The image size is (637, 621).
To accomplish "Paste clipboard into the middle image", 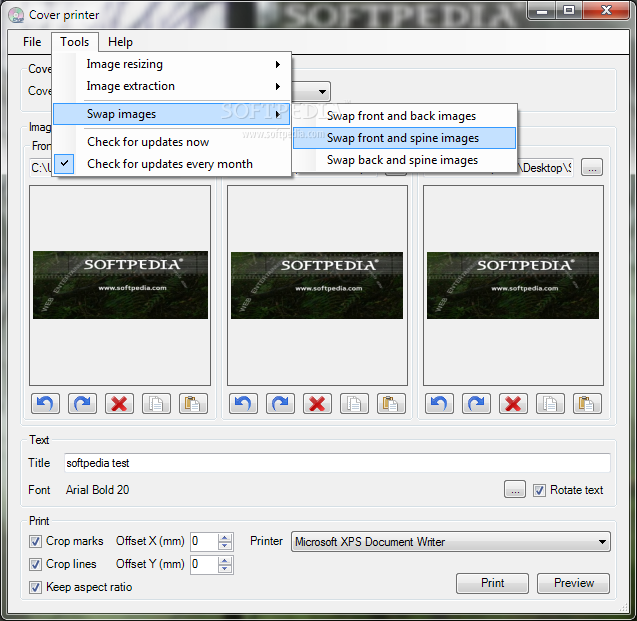I will [x=391, y=403].
